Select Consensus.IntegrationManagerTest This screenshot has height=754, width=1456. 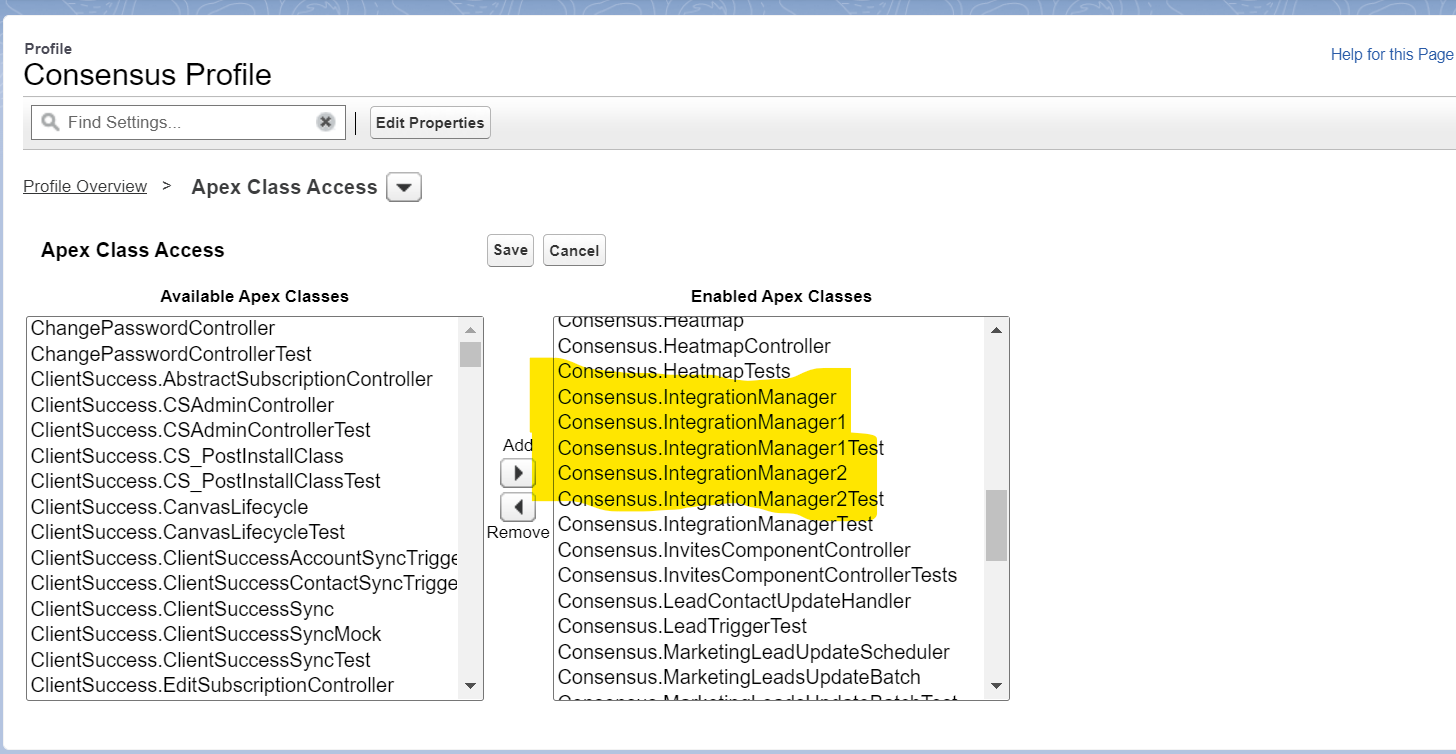coord(769,524)
